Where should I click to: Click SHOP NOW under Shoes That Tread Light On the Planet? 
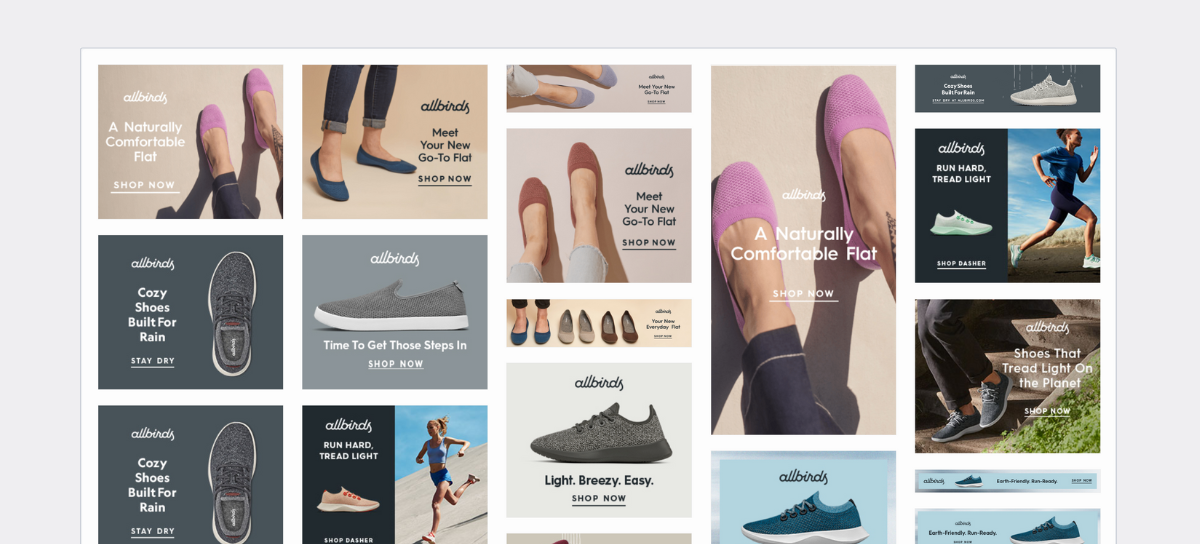click(1047, 411)
